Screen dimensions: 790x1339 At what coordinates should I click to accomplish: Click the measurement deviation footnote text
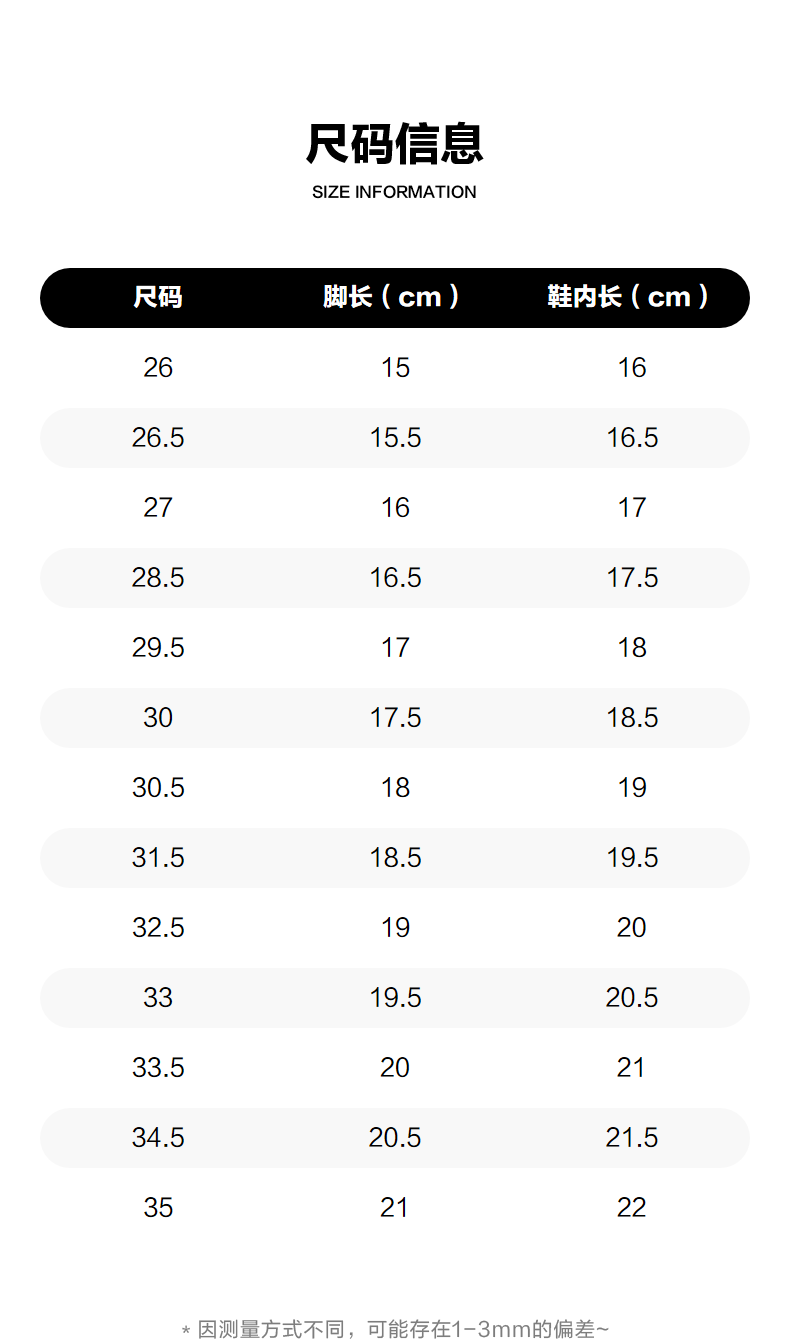pyautogui.click(x=394, y=1329)
